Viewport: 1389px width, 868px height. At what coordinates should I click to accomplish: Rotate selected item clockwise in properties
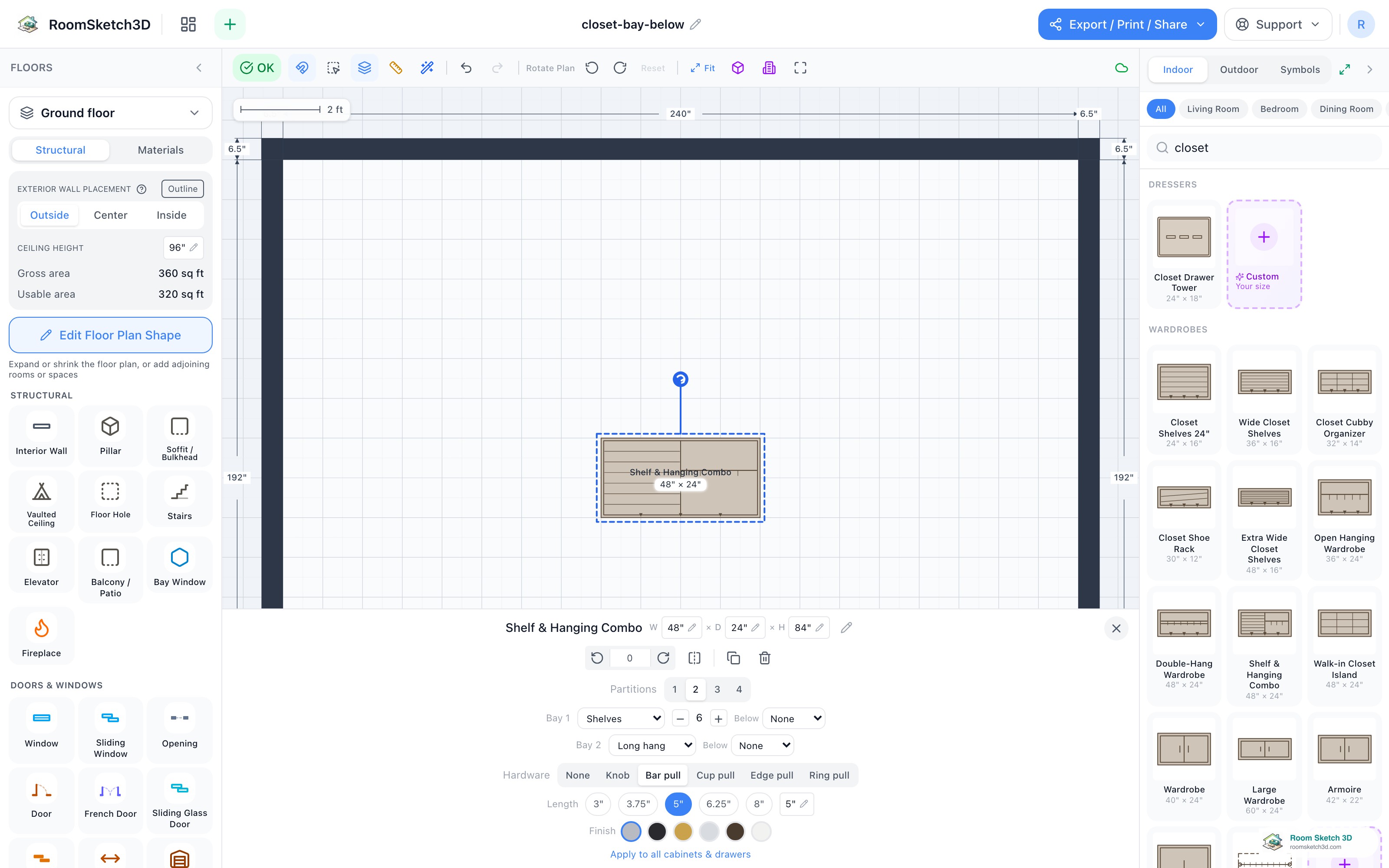coord(663,658)
